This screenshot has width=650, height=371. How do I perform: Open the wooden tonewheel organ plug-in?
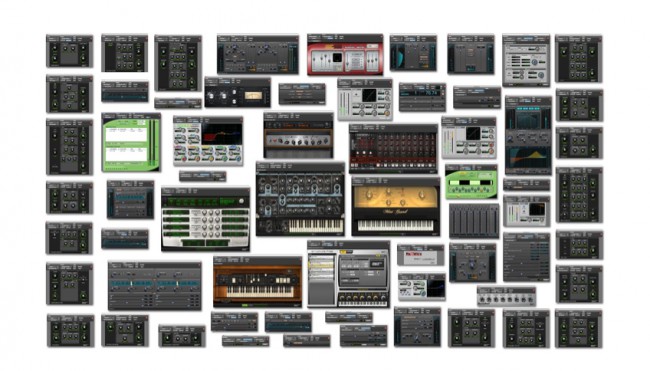tap(257, 282)
